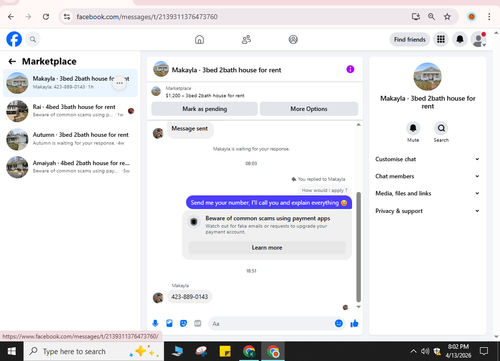Click Mark as pending button

[204, 109]
